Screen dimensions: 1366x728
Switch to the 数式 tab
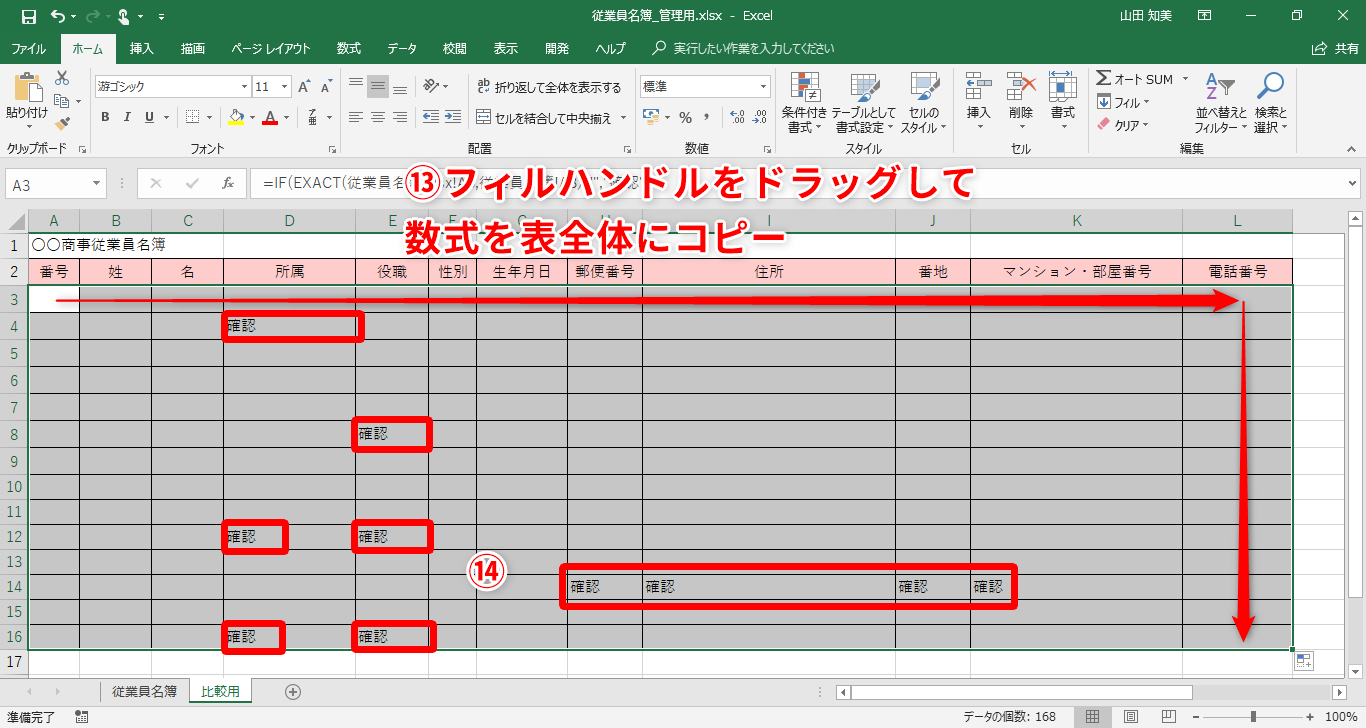(349, 48)
